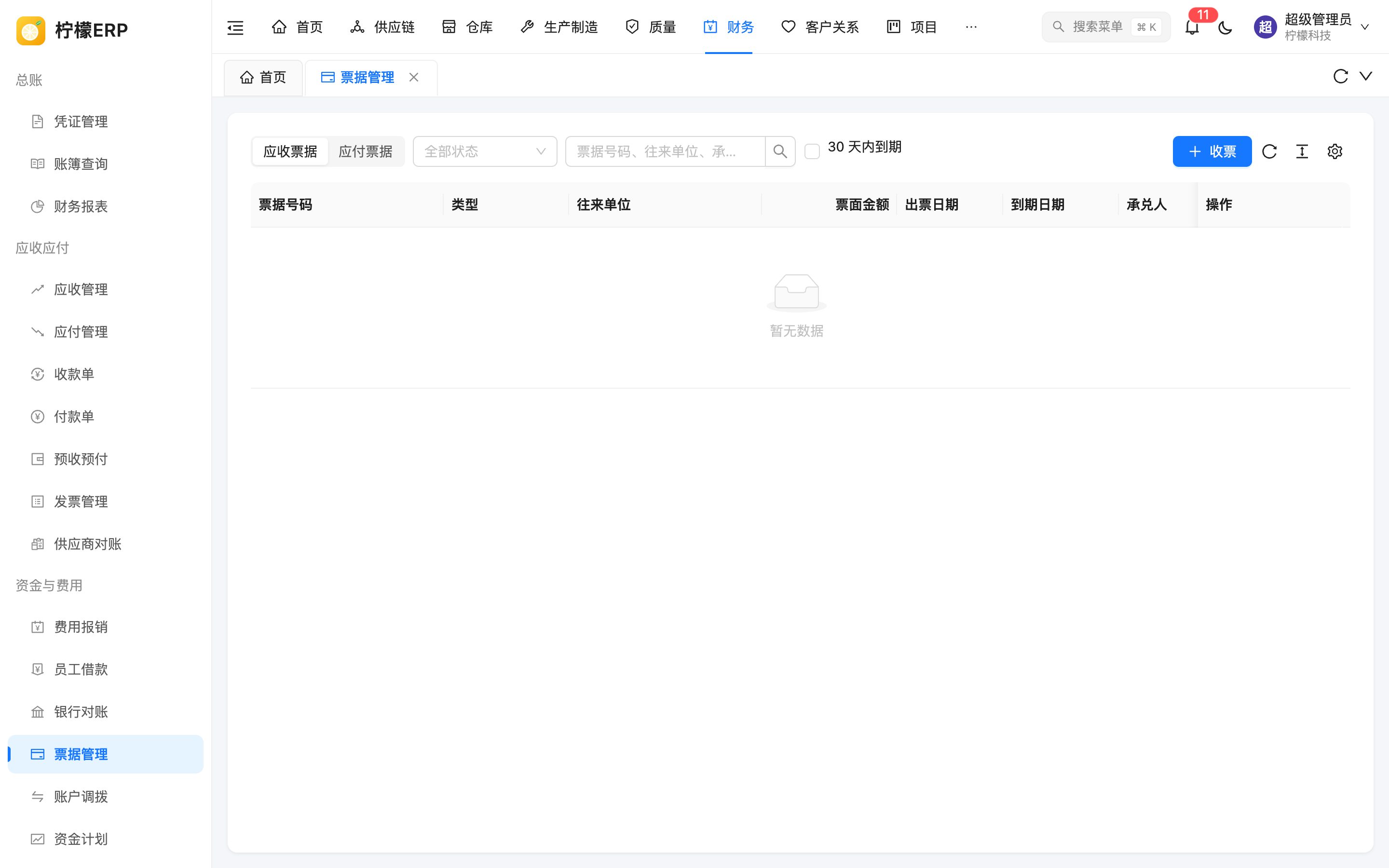Go to 客户关系 top menu
This screenshot has width=1389, height=868.
click(820, 27)
